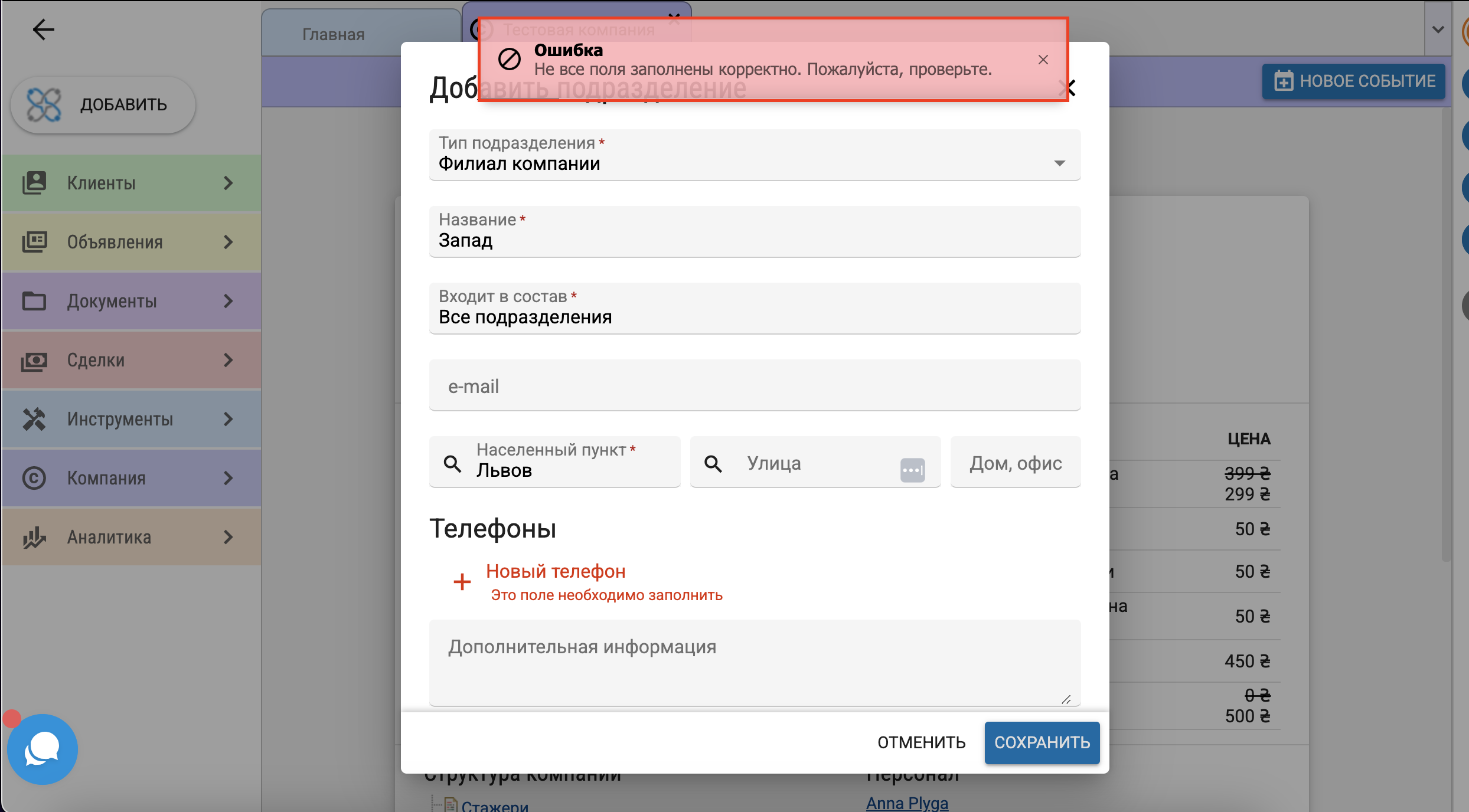The width and height of the screenshot is (1469, 812).
Task: Open the Тип подразделения dropdown
Action: (x=755, y=155)
